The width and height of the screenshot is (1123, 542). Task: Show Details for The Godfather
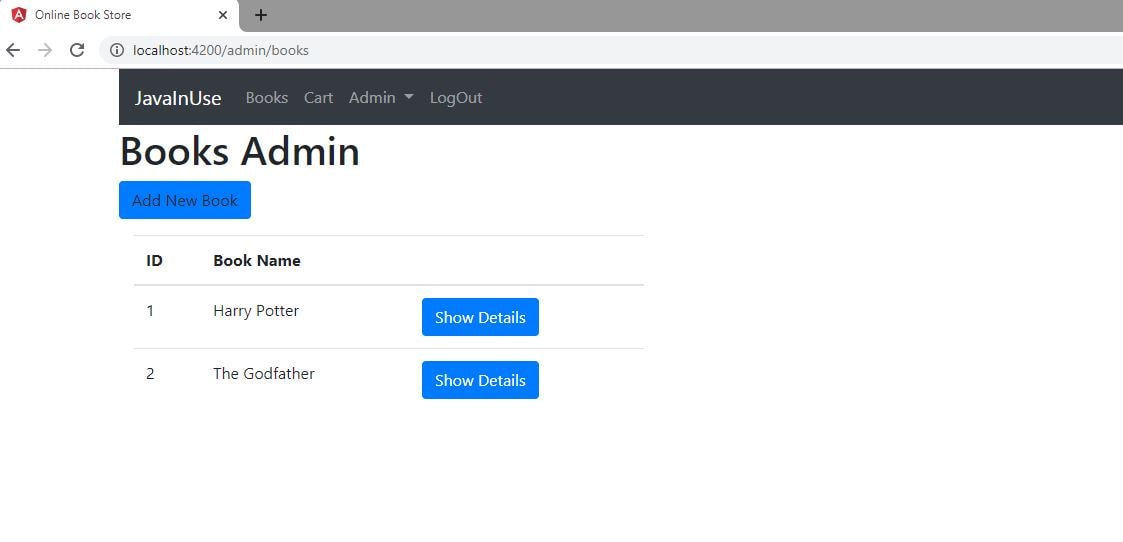click(x=480, y=380)
